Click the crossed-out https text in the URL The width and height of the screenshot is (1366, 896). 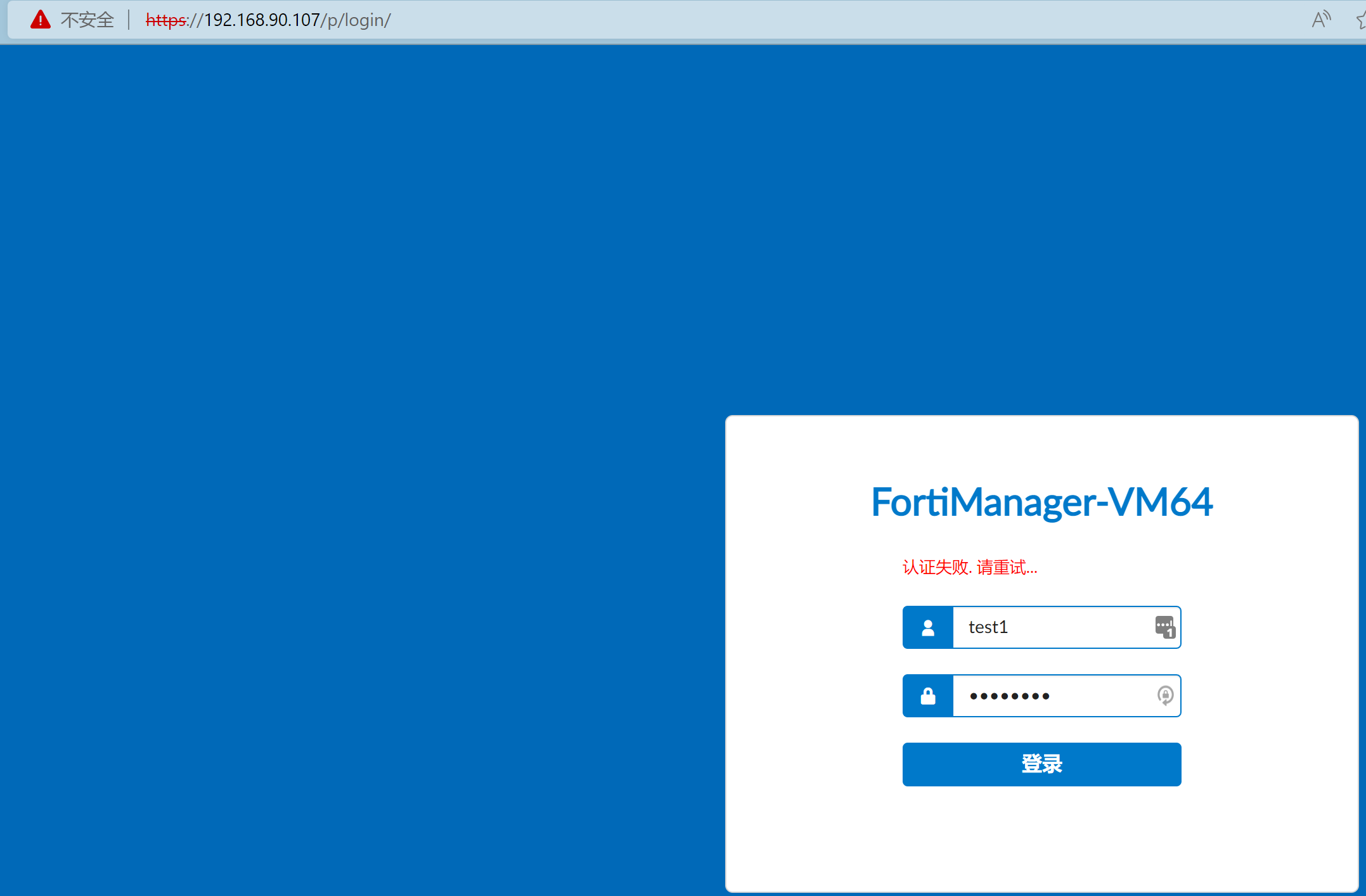point(166,20)
